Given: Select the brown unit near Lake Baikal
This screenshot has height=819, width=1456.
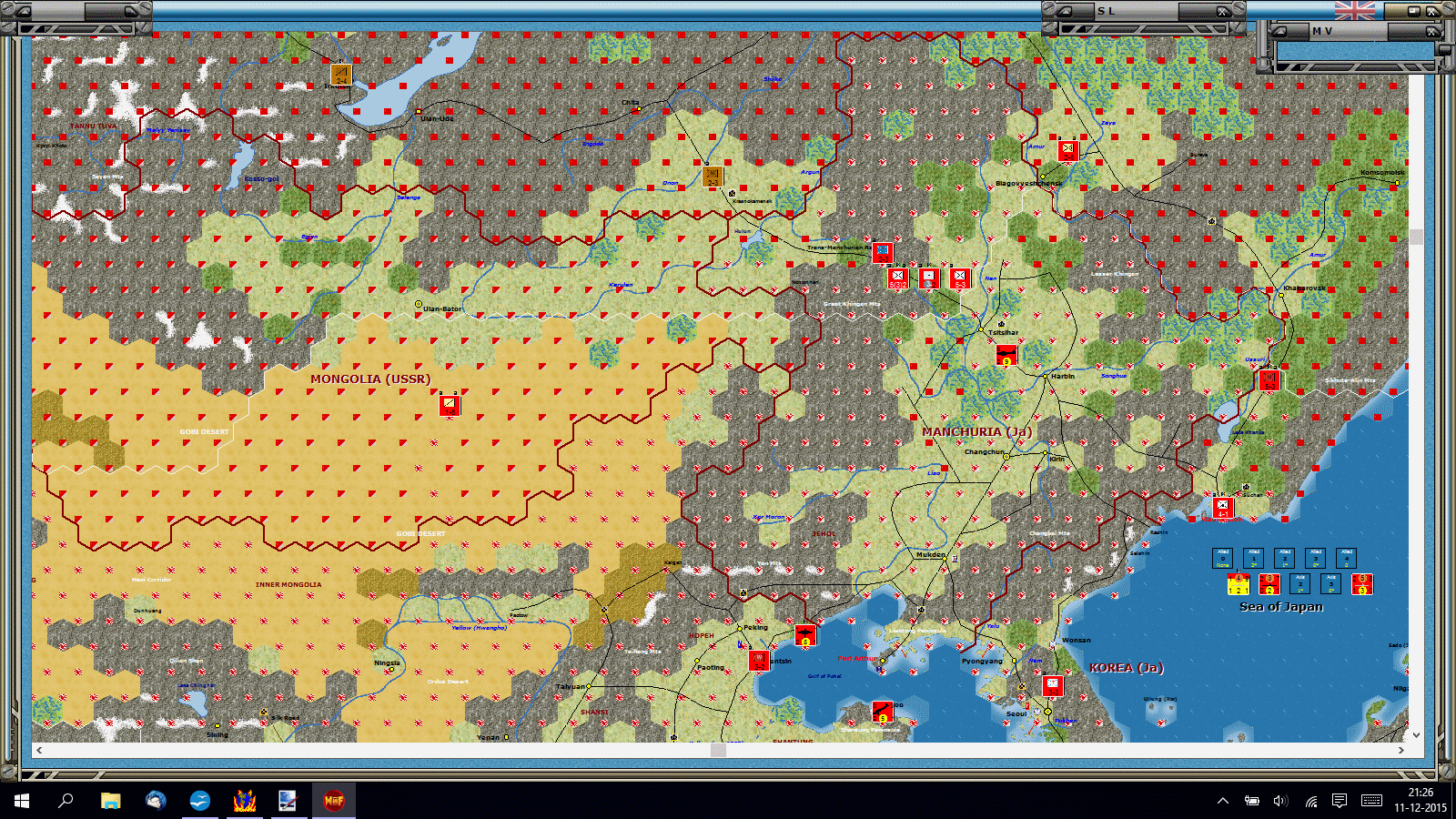Looking at the screenshot, I should click(x=340, y=75).
